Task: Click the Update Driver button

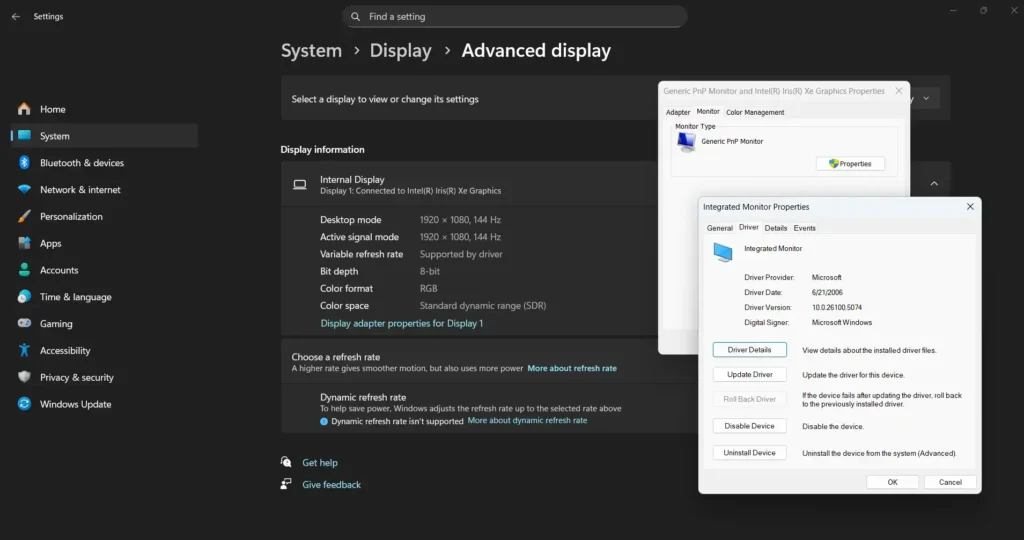Action: (750, 375)
